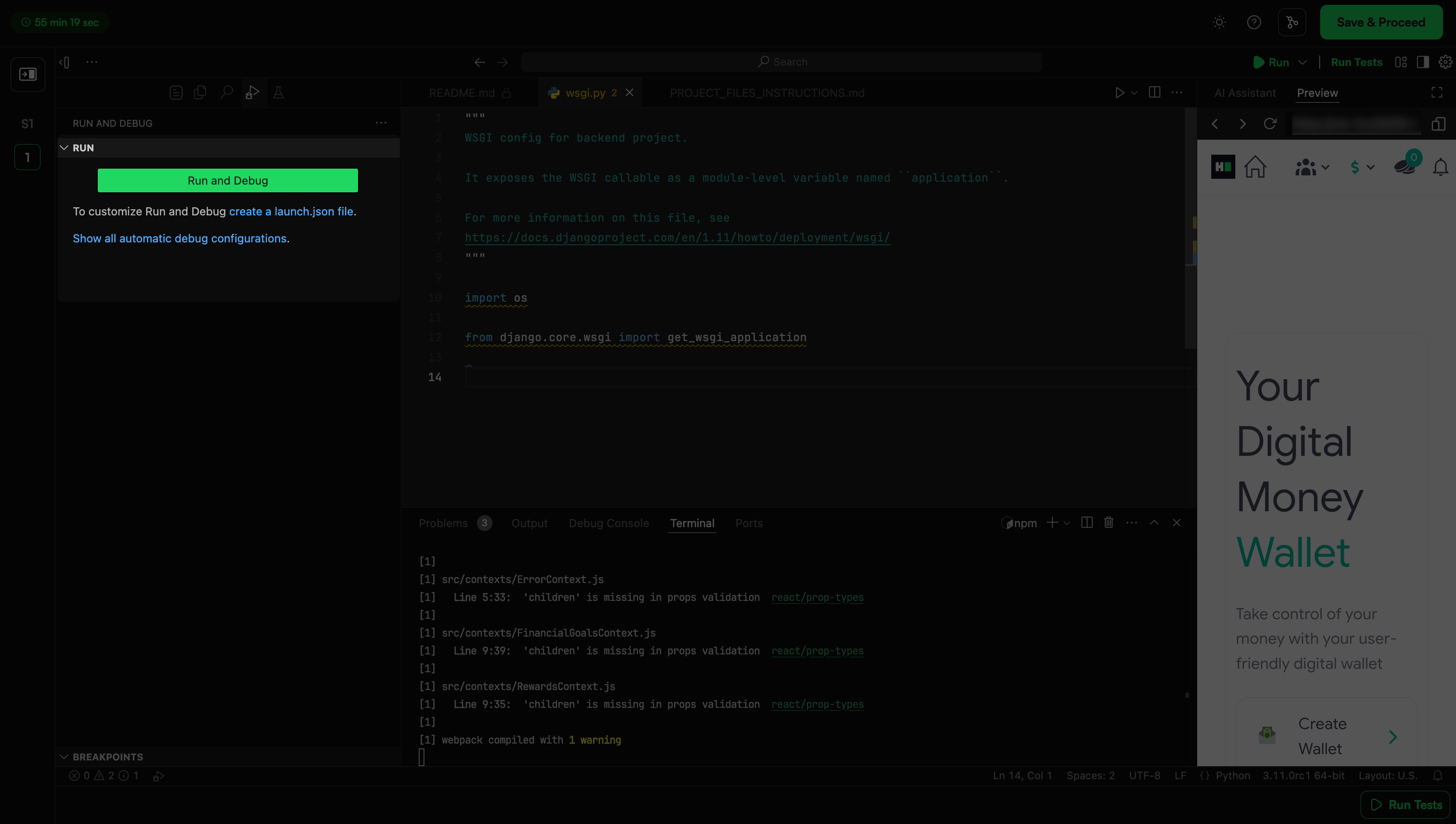Open the Explorer files icon

(199, 92)
